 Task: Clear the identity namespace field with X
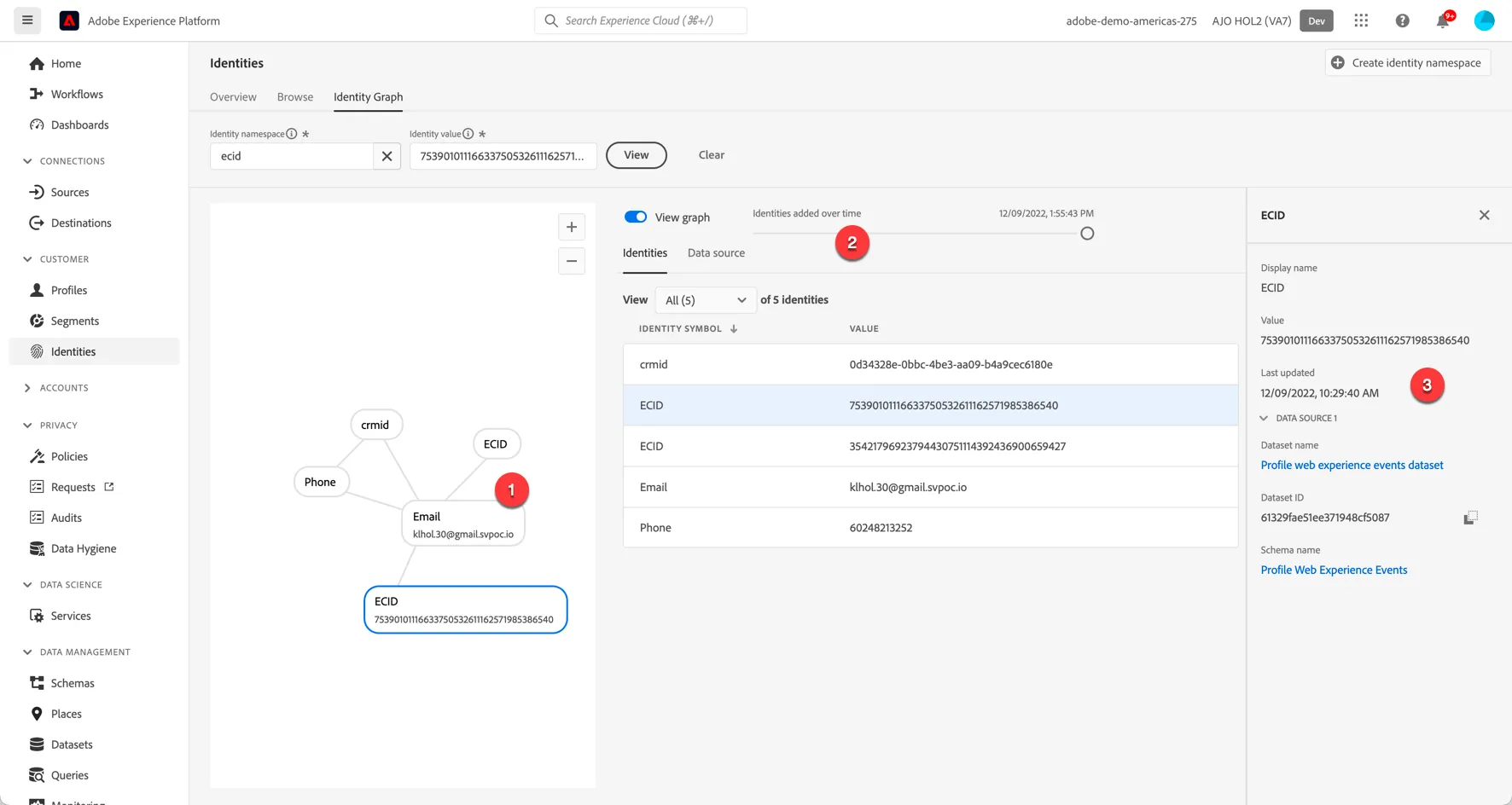(387, 156)
